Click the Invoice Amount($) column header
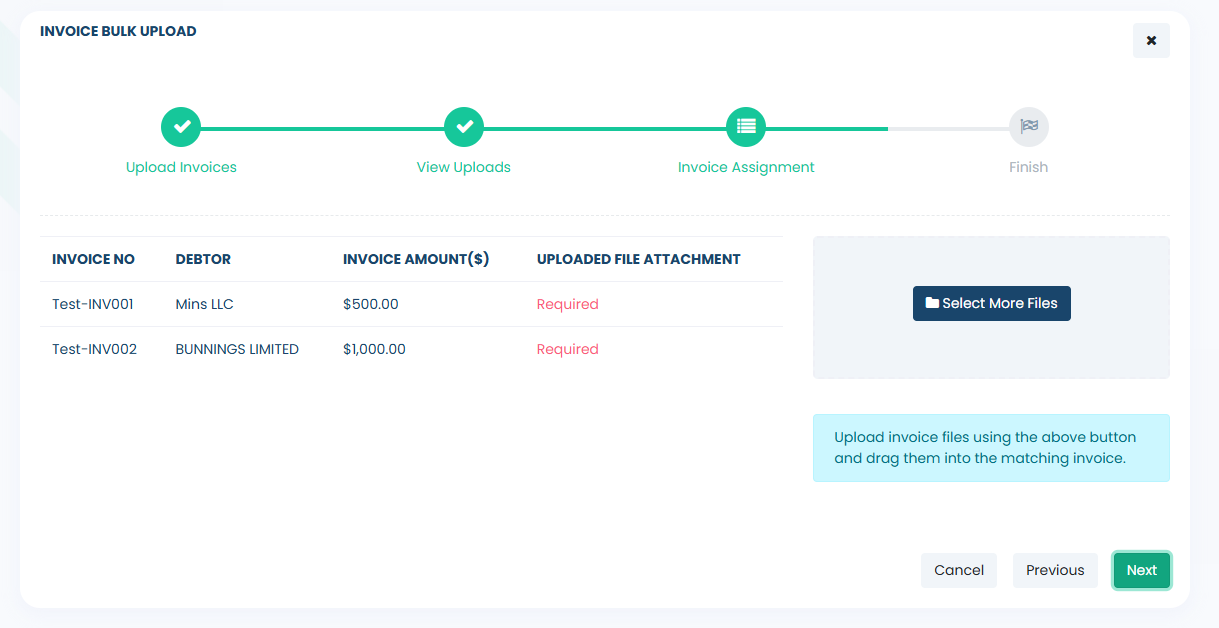The height and width of the screenshot is (628, 1219). (x=416, y=259)
